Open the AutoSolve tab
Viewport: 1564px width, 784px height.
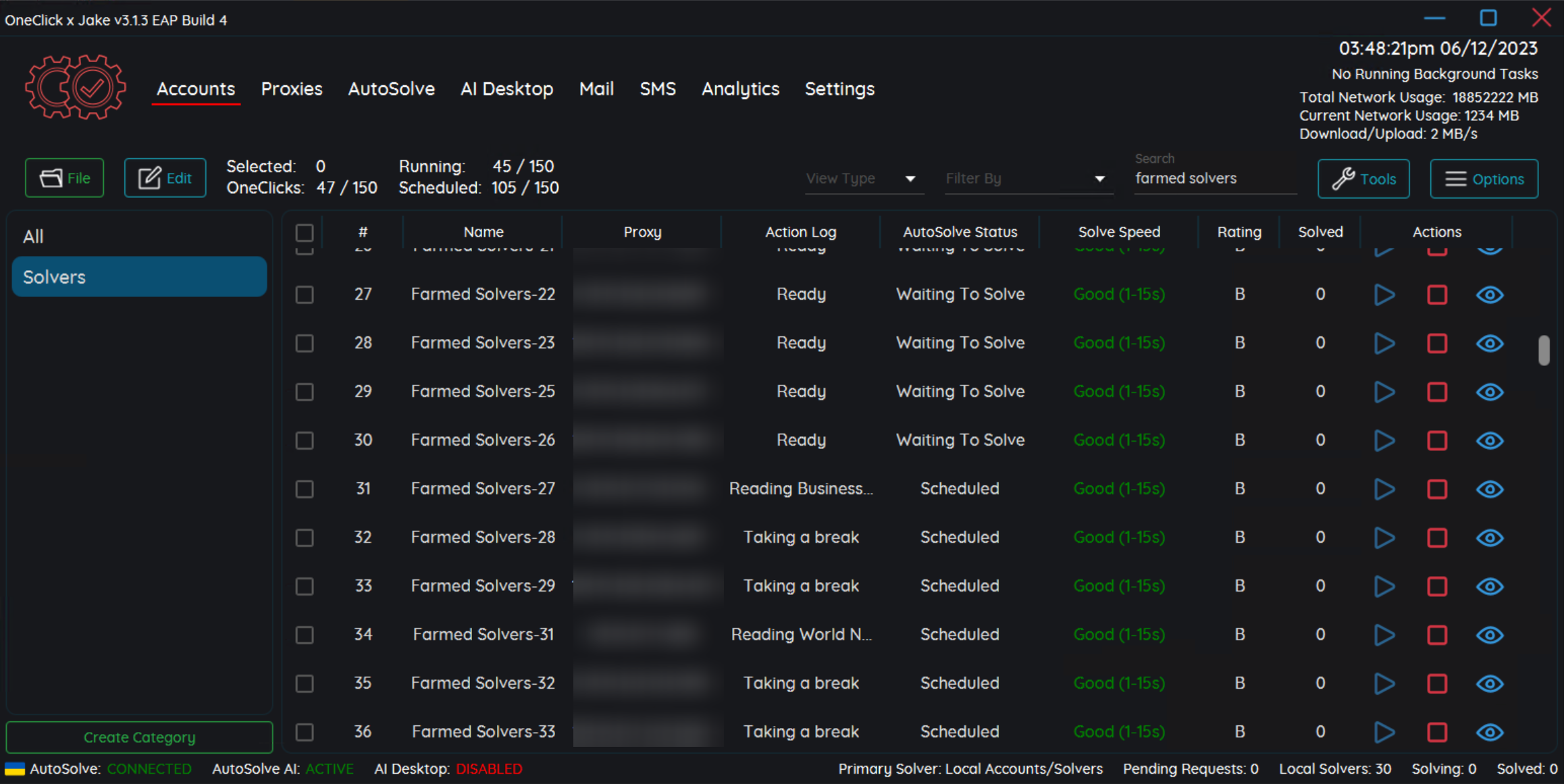[391, 89]
